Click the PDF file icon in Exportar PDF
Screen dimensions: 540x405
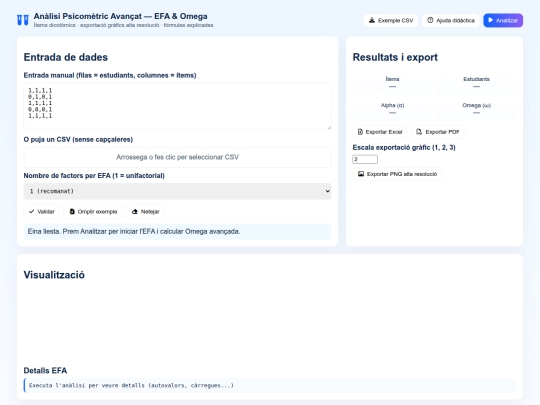(419, 132)
